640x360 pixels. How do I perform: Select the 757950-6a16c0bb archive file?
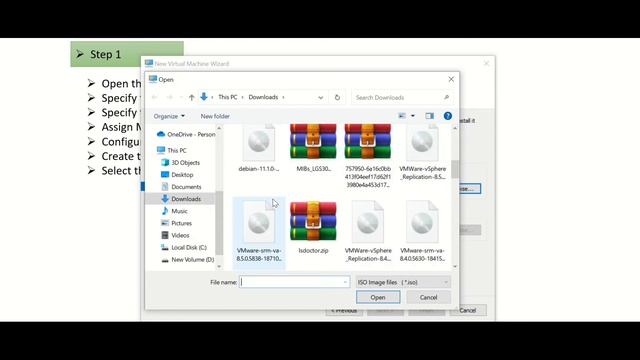(368, 156)
